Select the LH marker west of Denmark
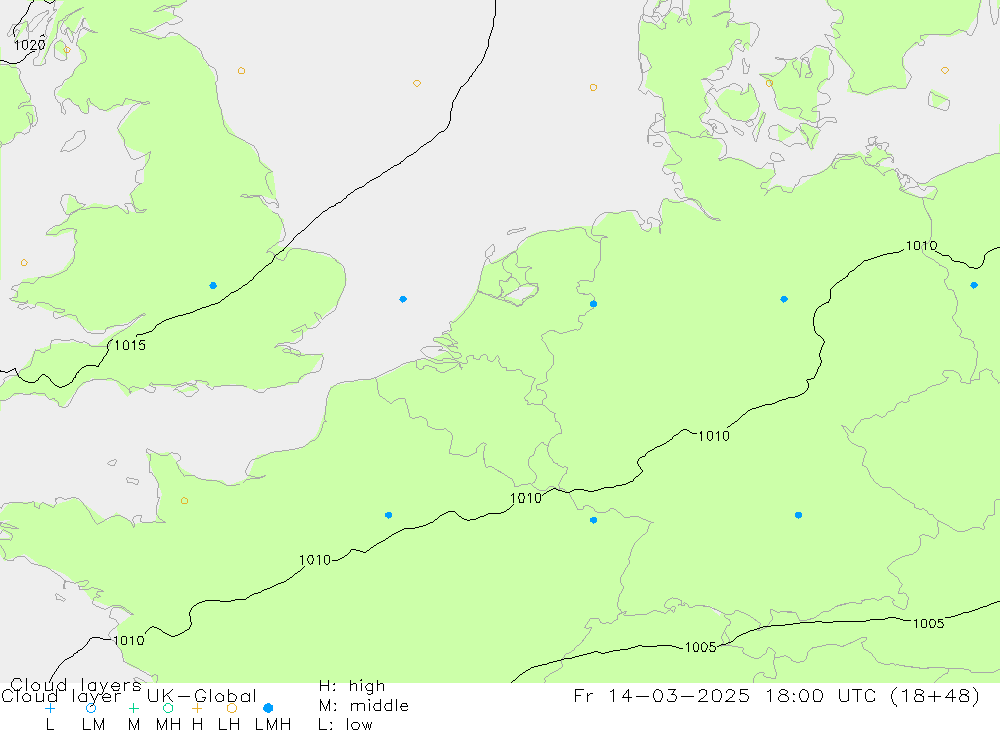1000x733 pixels. (x=594, y=87)
